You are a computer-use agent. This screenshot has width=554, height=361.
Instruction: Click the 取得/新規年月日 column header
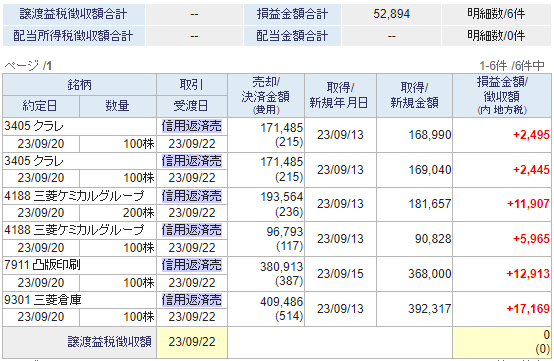pos(341,96)
